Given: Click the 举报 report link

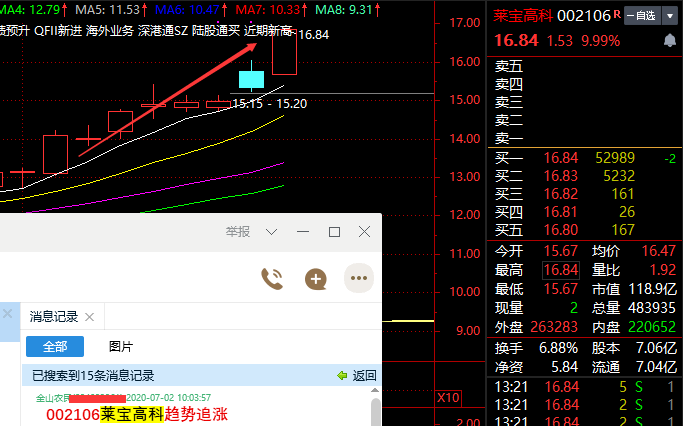Looking at the screenshot, I should click(x=238, y=232).
